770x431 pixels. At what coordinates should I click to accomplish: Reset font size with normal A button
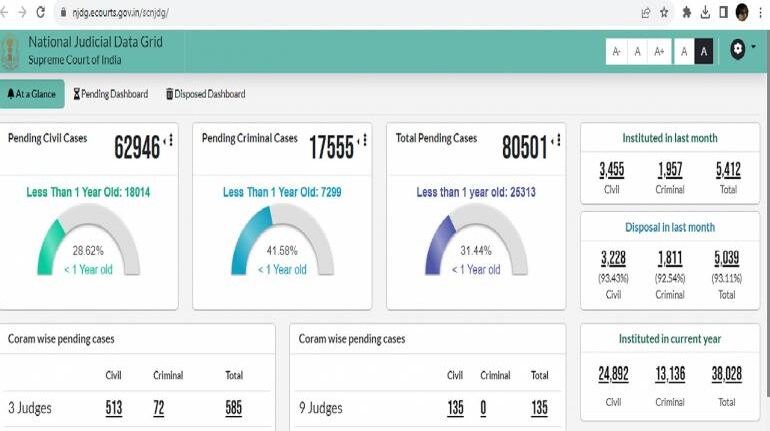[637, 52]
